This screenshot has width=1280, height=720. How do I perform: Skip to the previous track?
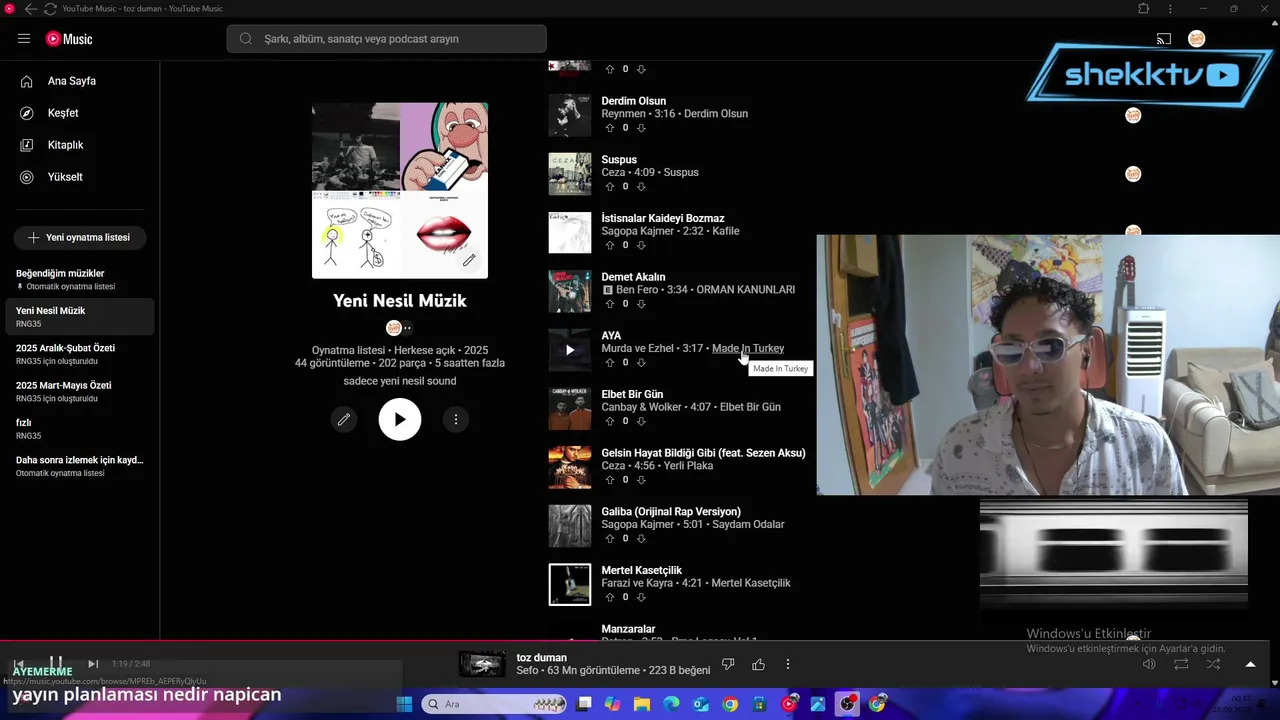(x=18, y=664)
